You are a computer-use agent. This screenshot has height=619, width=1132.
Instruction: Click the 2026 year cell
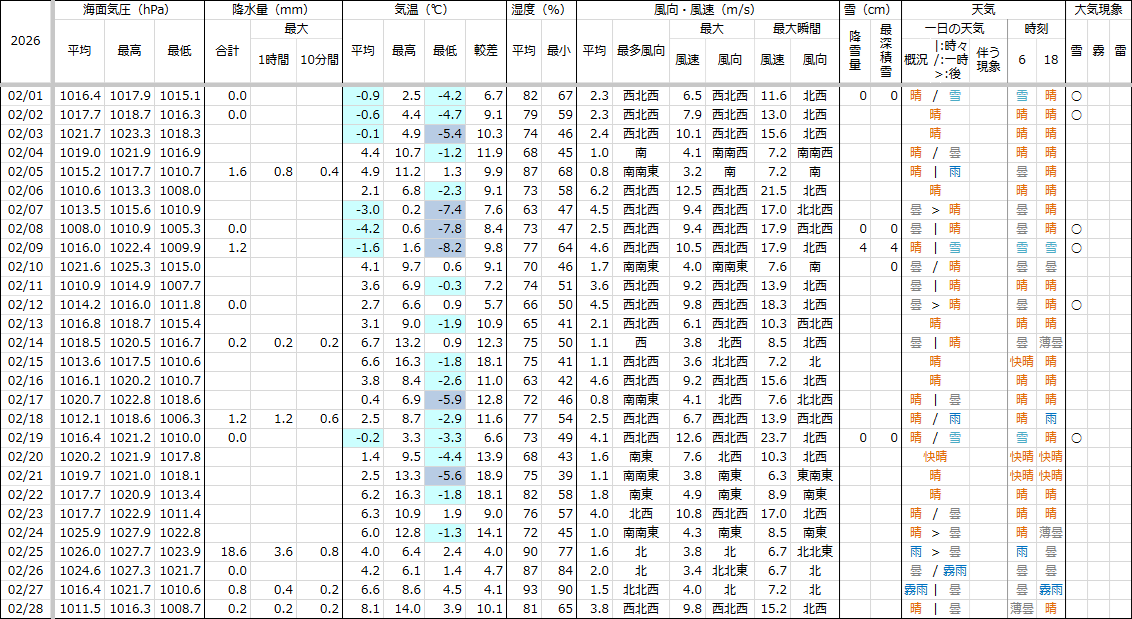[25, 42]
